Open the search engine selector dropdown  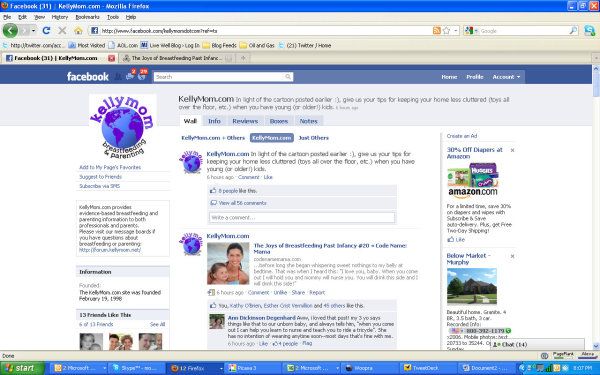pyautogui.click(x=471, y=31)
